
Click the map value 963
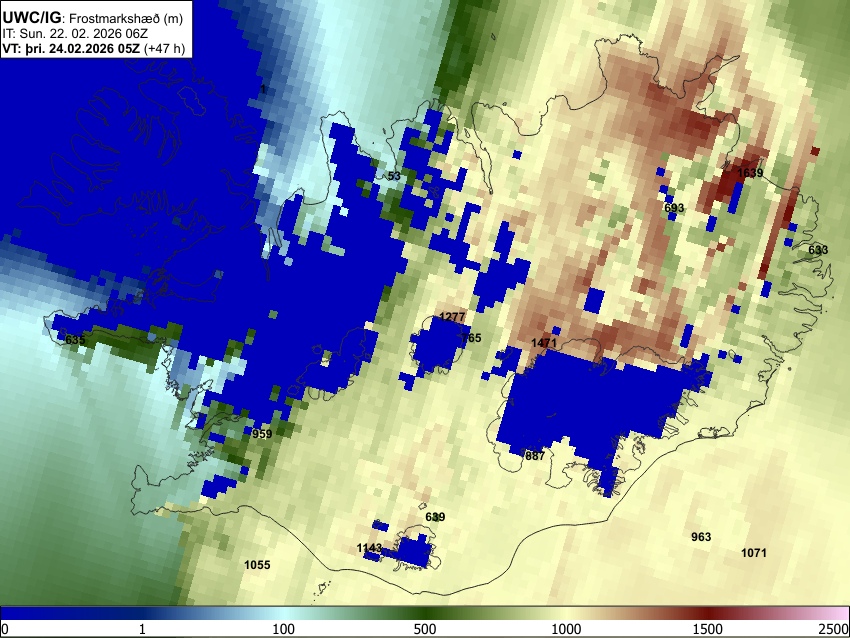tap(701, 537)
